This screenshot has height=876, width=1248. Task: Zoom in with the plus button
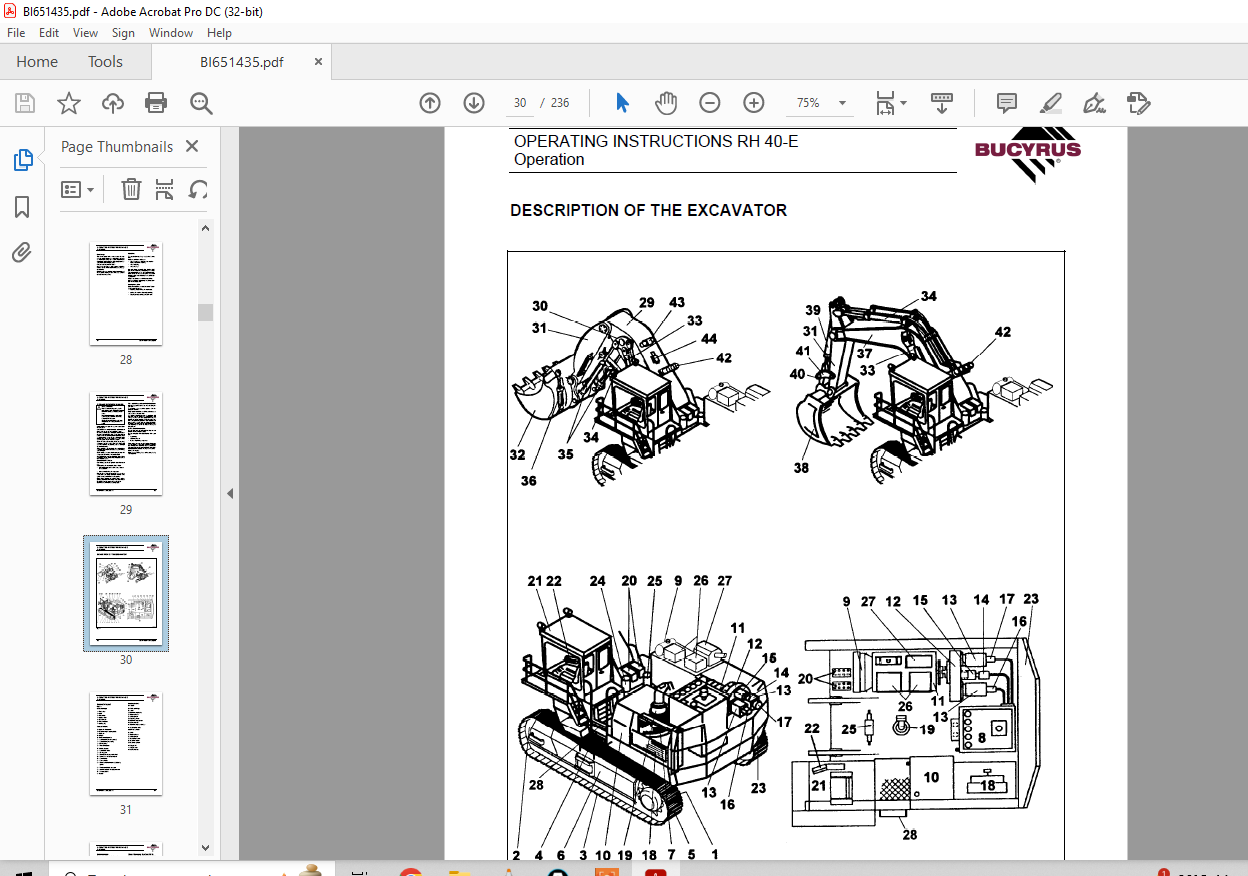click(754, 103)
